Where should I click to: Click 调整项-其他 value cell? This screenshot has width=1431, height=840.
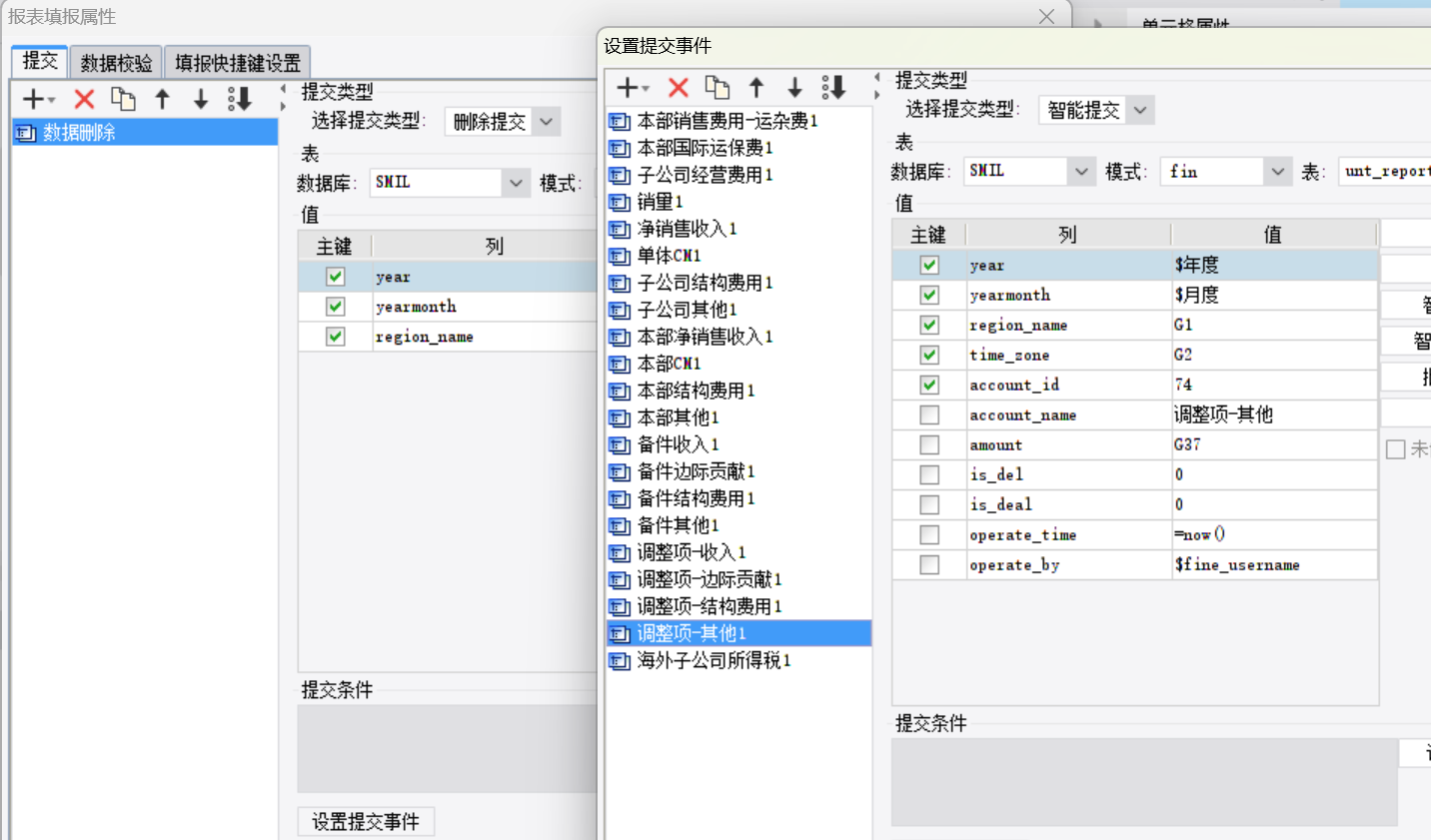1273,415
